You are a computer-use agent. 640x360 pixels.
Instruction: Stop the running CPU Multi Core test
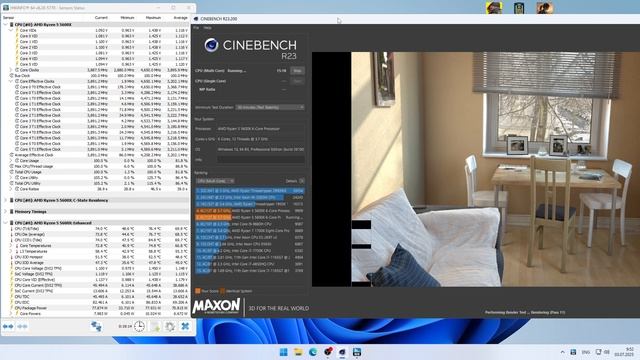pos(298,71)
